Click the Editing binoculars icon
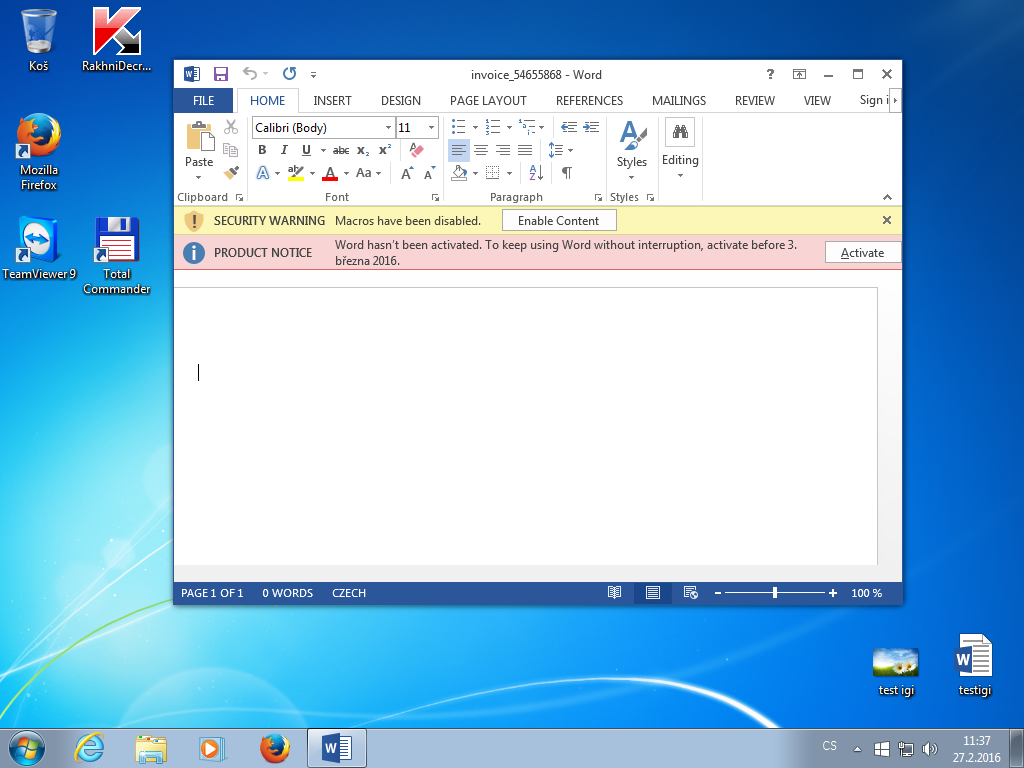The height and width of the screenshot is (768, 1024). pos(680,133)
